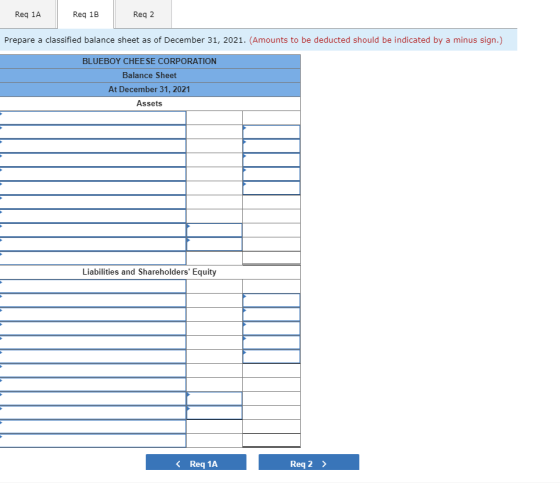Viewport: 560px width, 484px height.
Task: Open first account dropdown directly below Assets heading
Action: [x=93, y=118]
